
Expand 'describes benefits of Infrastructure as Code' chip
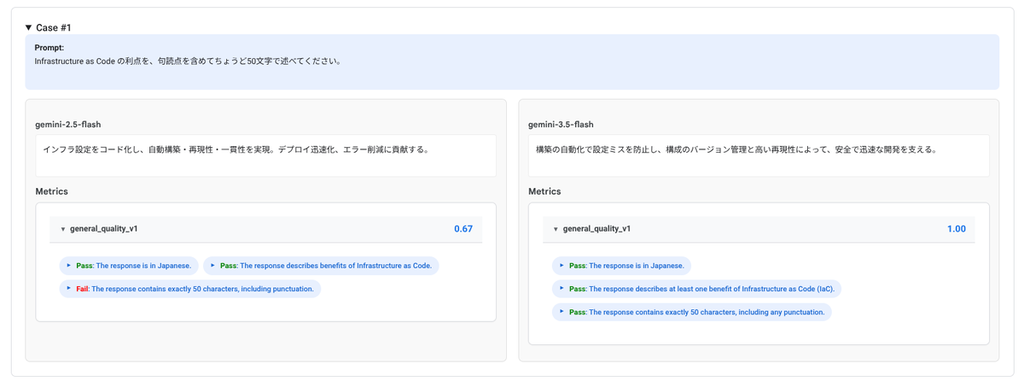click(x=321, y=266)
